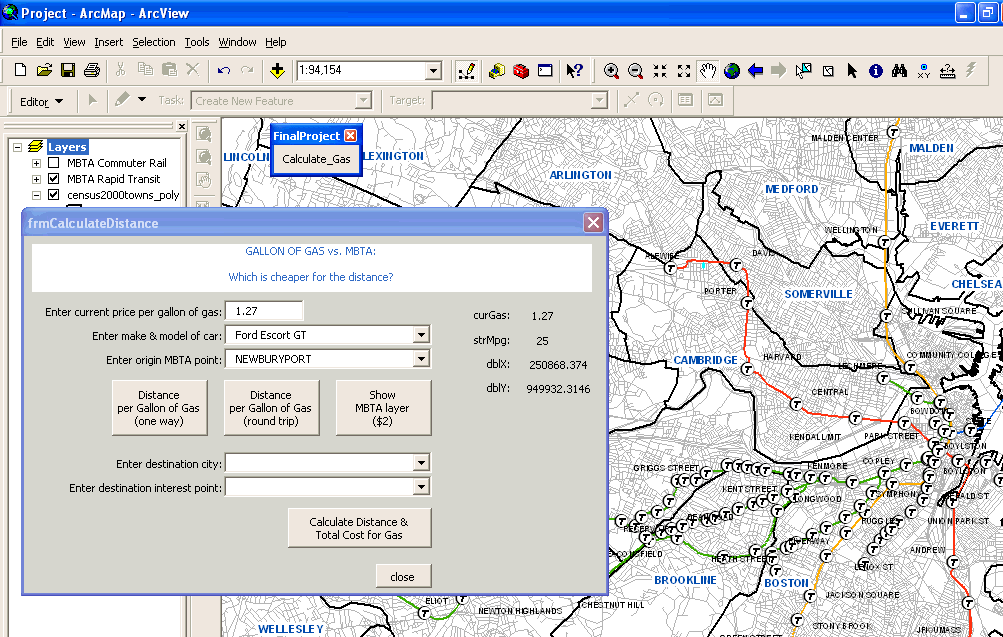The height and width of the screenshot is (637, 1003).
Task: Select the Pan hand tool
Action: click(x=707, y=70)
